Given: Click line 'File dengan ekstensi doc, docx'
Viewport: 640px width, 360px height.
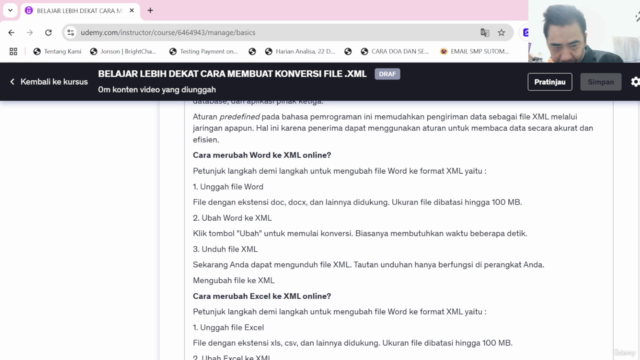Looking at the screenshot, I should (x=357, y=202).
